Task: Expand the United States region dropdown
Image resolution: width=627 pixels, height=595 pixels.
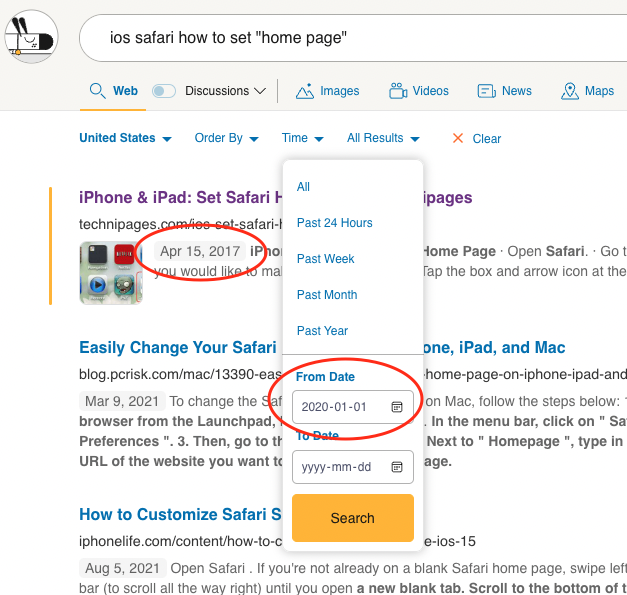Action: tap(125, 138)
